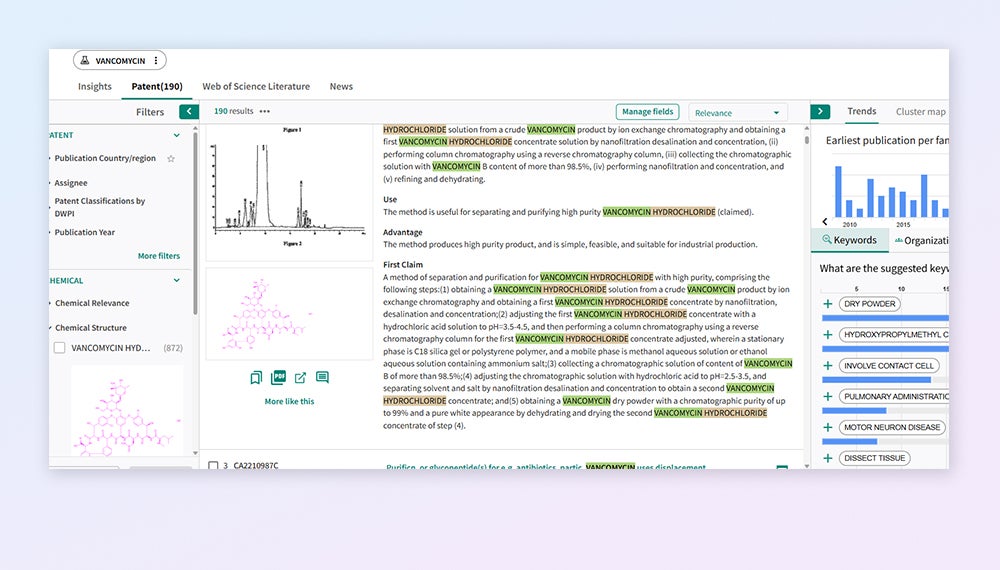Screen dimensions: 1000x570
Task: Collapse the Filters panel with the green arrow
Action: tap(188, 112)
